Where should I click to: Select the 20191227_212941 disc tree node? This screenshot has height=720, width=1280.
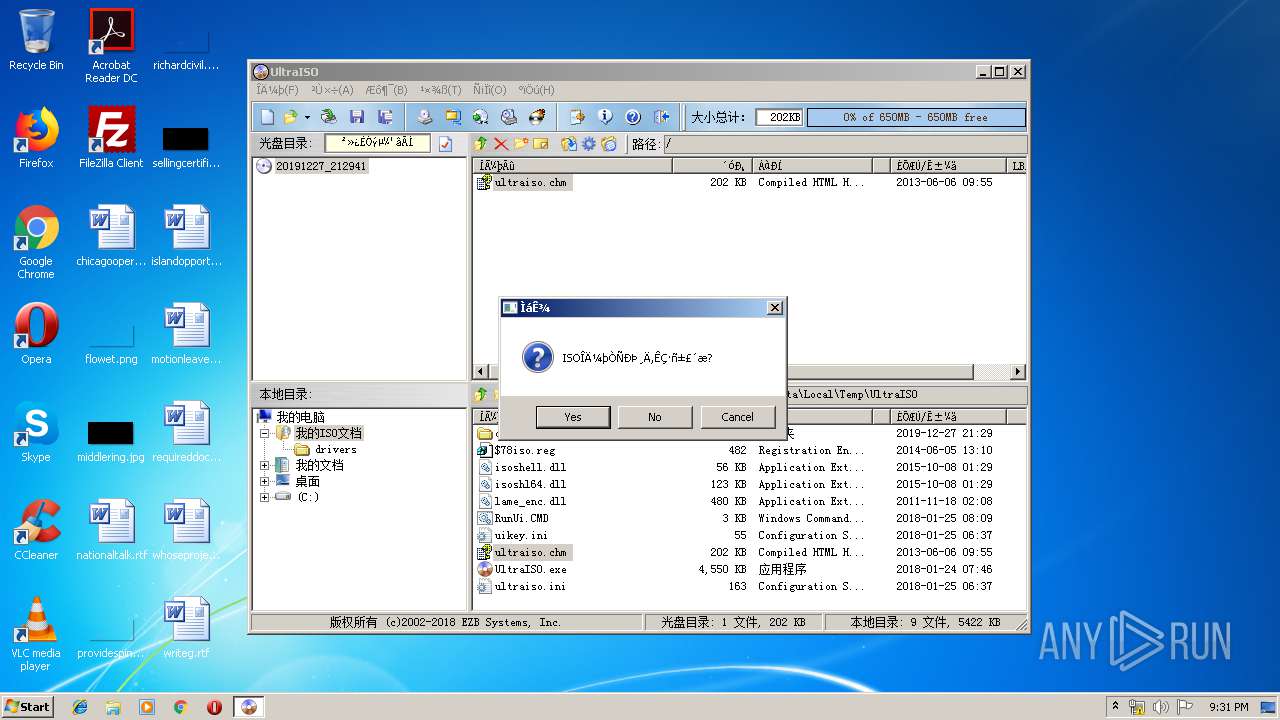tap(321, 166)
